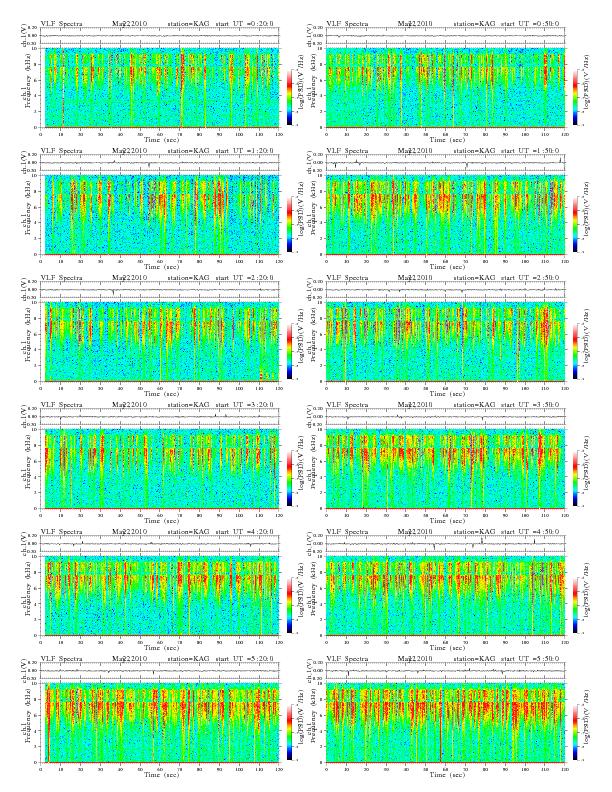Click 'Time (sec)' label under the 3:50:0 panel

447,521
